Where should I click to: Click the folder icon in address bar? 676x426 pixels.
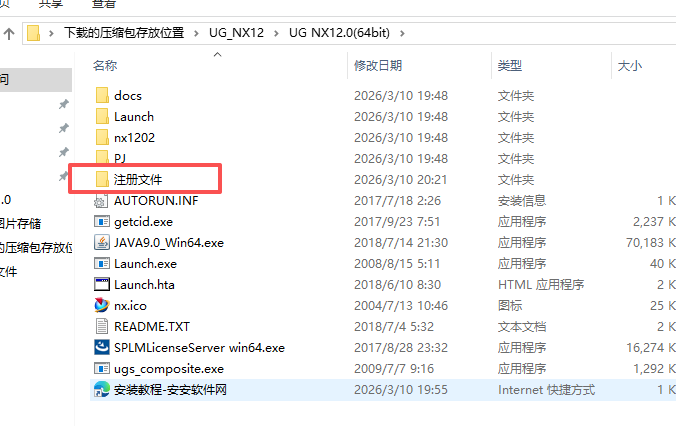(x=34, y=33)
